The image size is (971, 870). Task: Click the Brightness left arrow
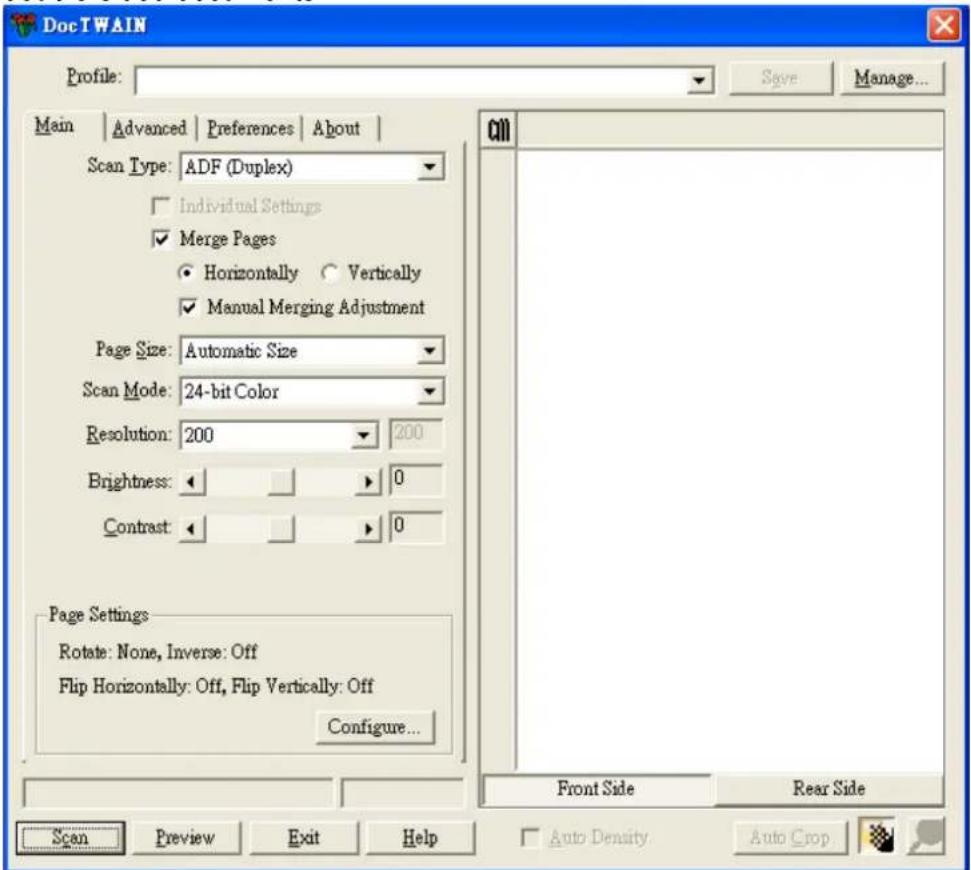pos(192,481)
